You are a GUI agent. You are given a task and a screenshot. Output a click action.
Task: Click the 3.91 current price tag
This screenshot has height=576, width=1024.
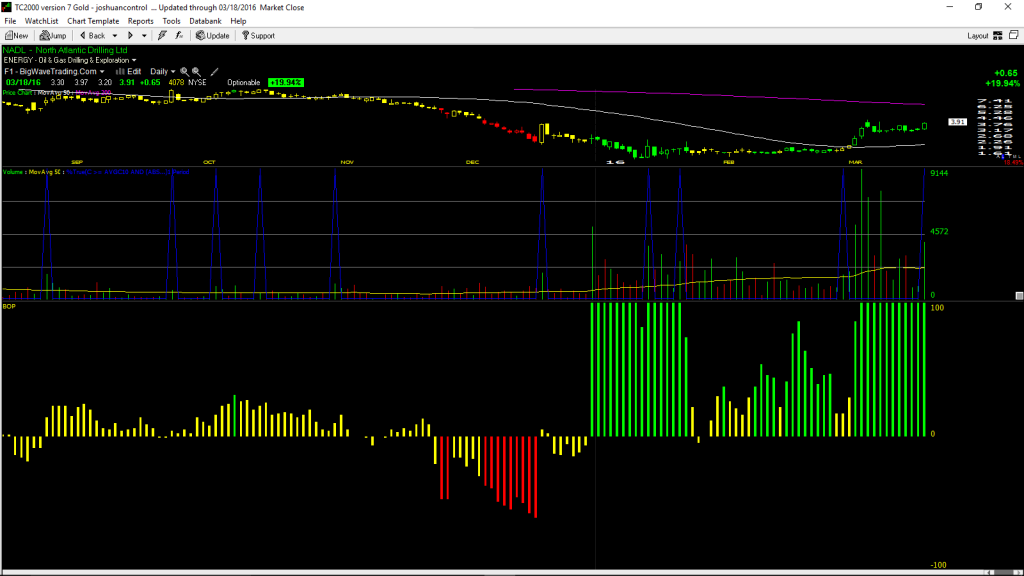click(957, 122)
